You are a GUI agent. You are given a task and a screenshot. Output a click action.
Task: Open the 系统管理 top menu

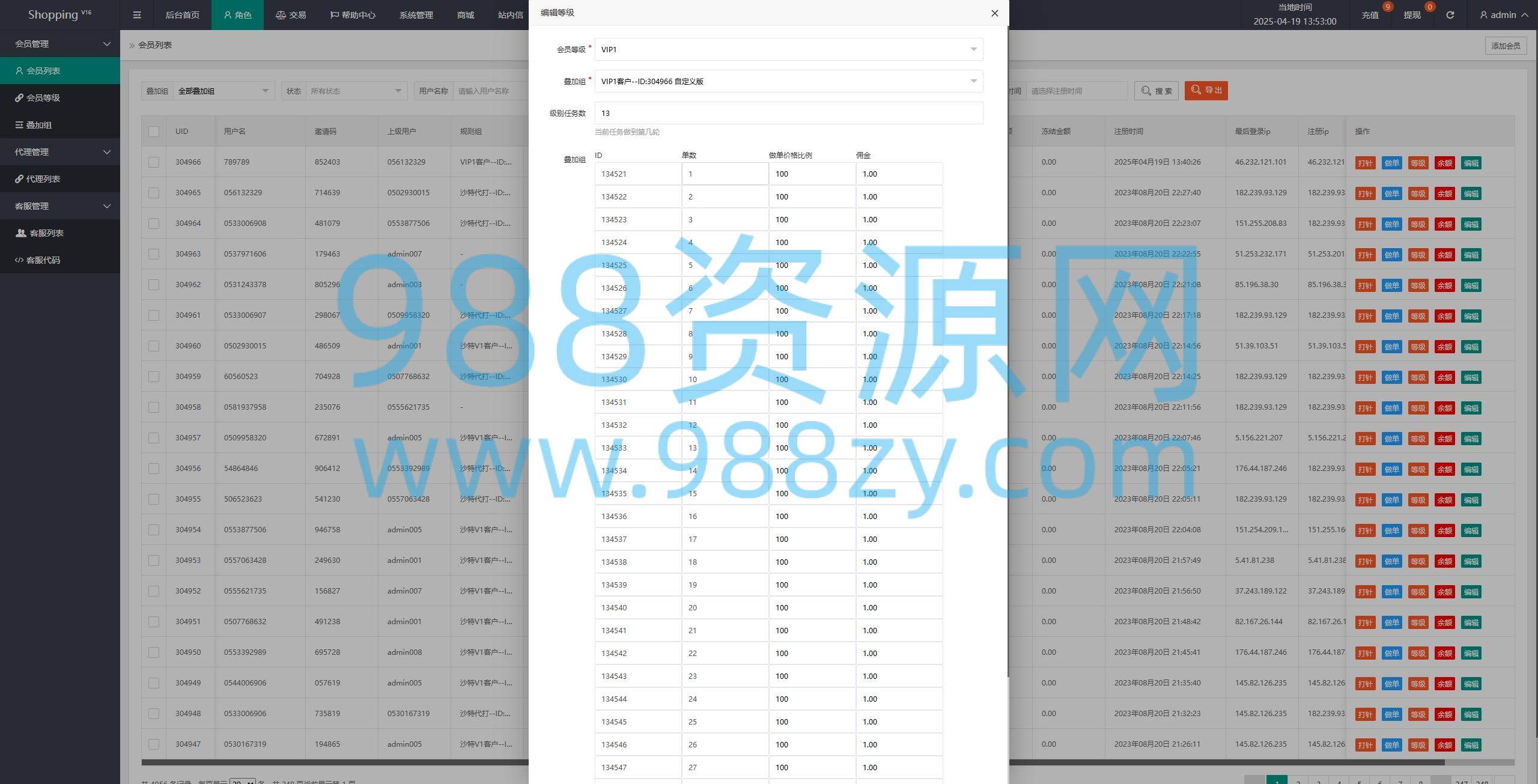tap(416, 15)
